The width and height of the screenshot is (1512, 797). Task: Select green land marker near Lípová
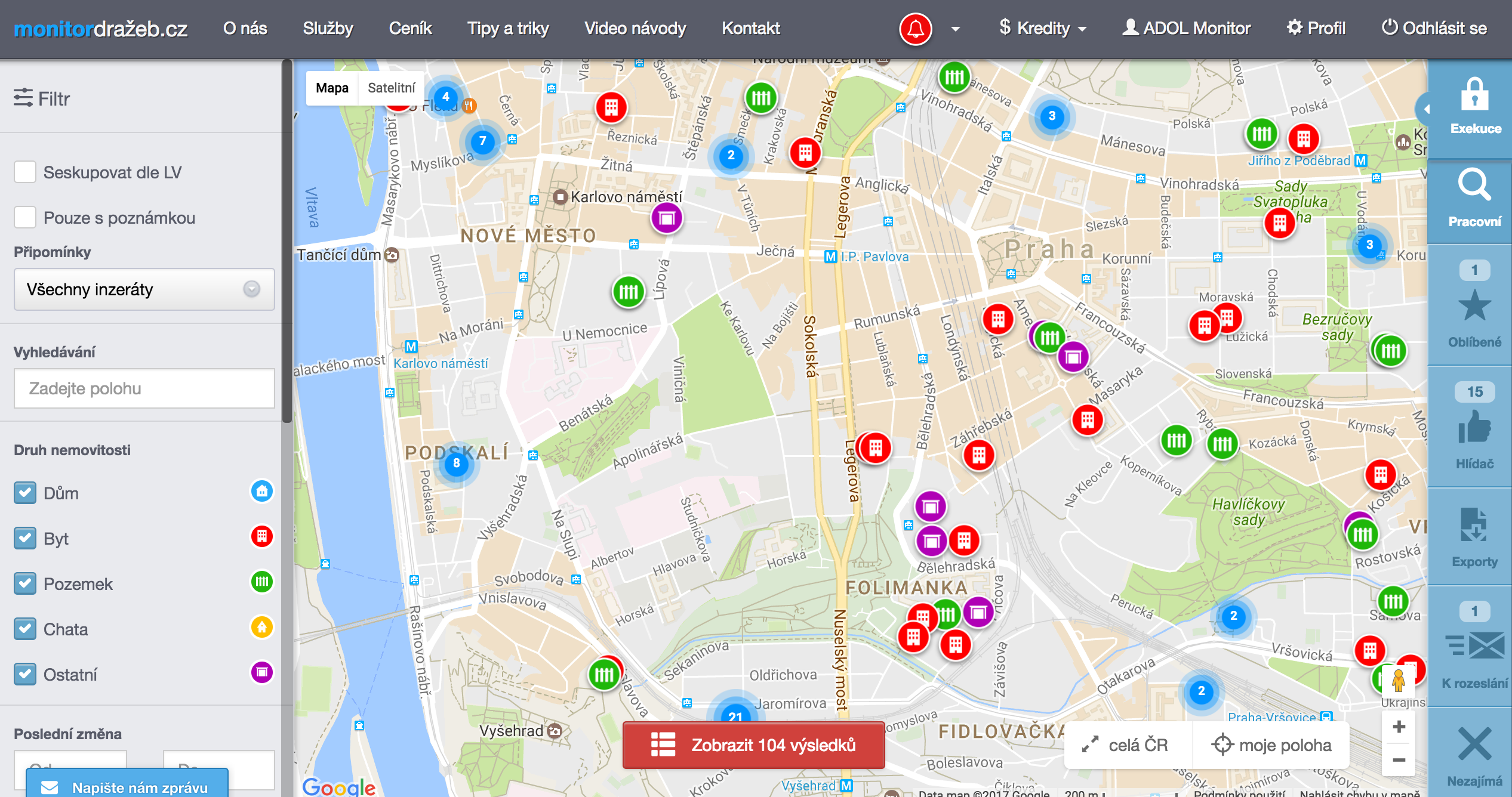point(629,292)
